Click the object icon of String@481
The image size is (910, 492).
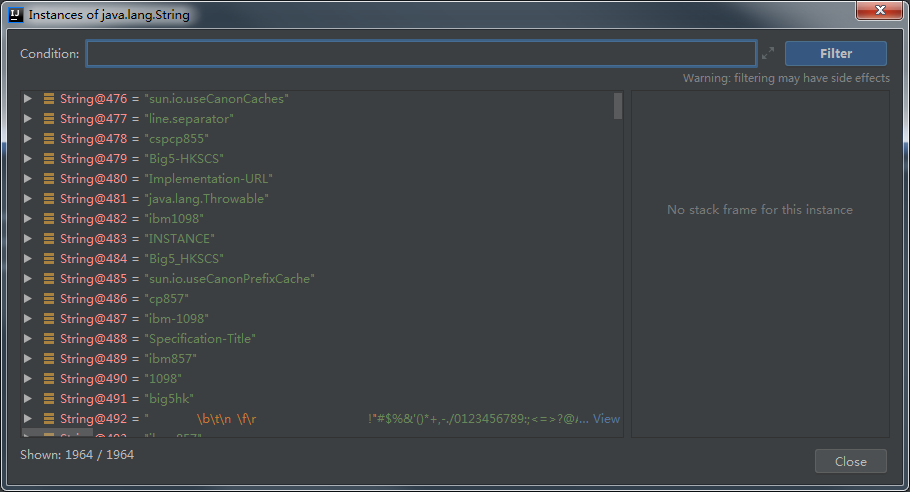pyautogui.click(x=49, y=198)
